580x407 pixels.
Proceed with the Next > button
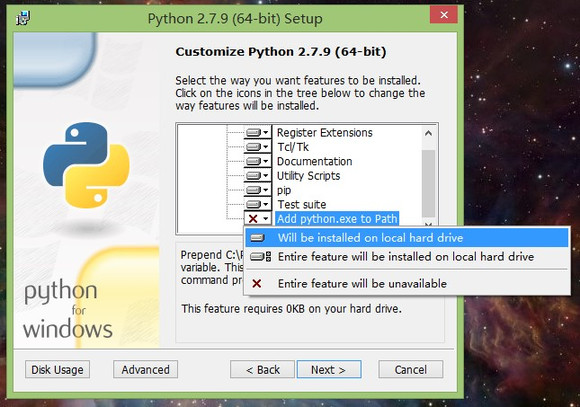tap(329, 369)
